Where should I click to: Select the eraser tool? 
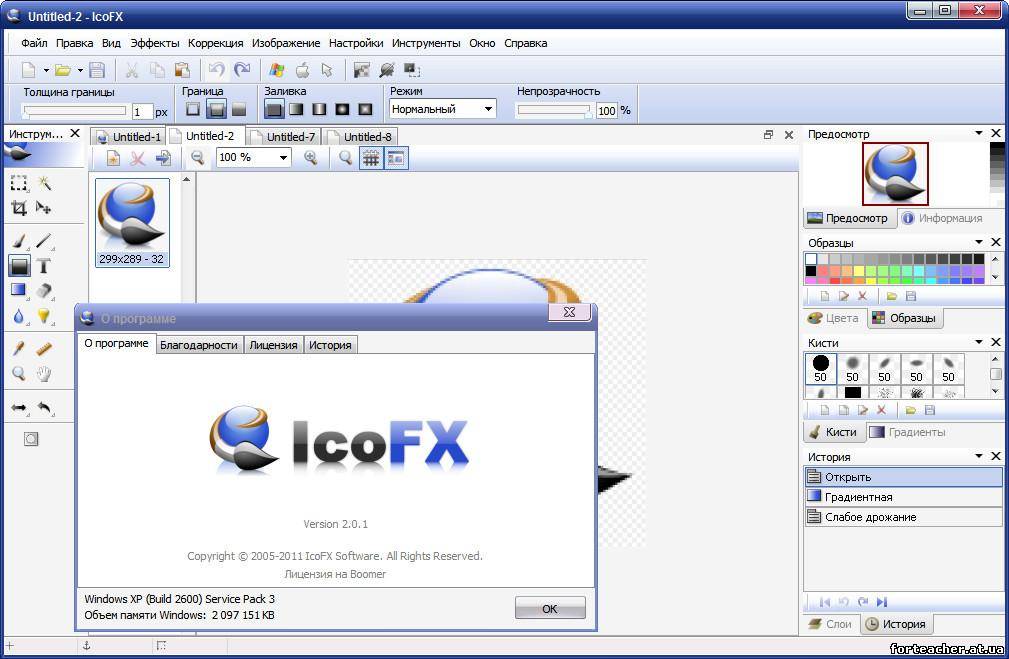(44, 290)
